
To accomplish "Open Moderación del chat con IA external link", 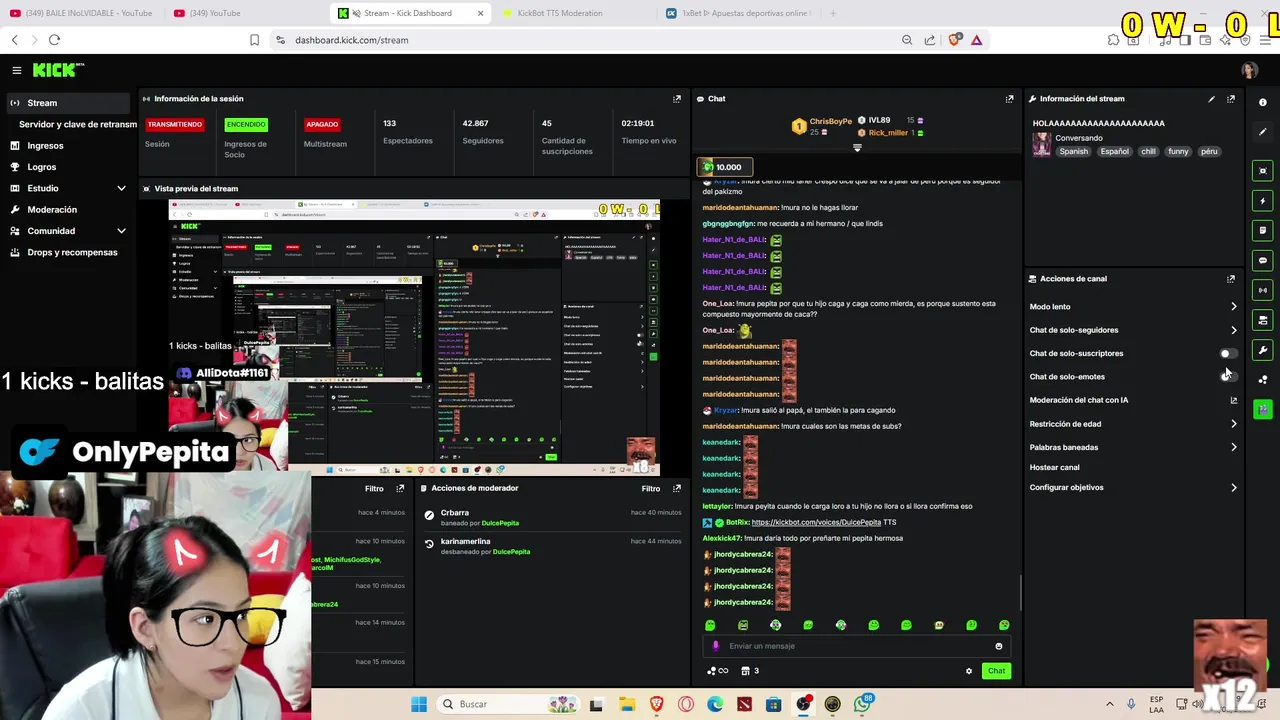I will pyautogui.click(x=1233, y=400).
